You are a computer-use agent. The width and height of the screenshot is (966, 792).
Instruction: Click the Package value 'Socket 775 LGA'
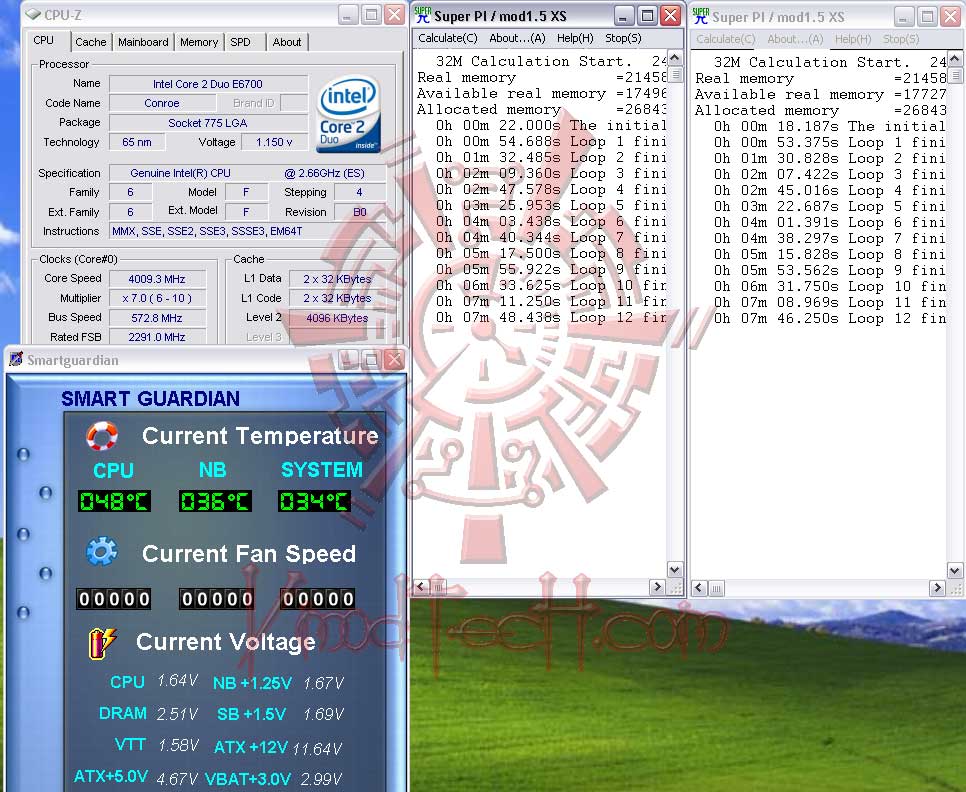[x=208, y=123]
